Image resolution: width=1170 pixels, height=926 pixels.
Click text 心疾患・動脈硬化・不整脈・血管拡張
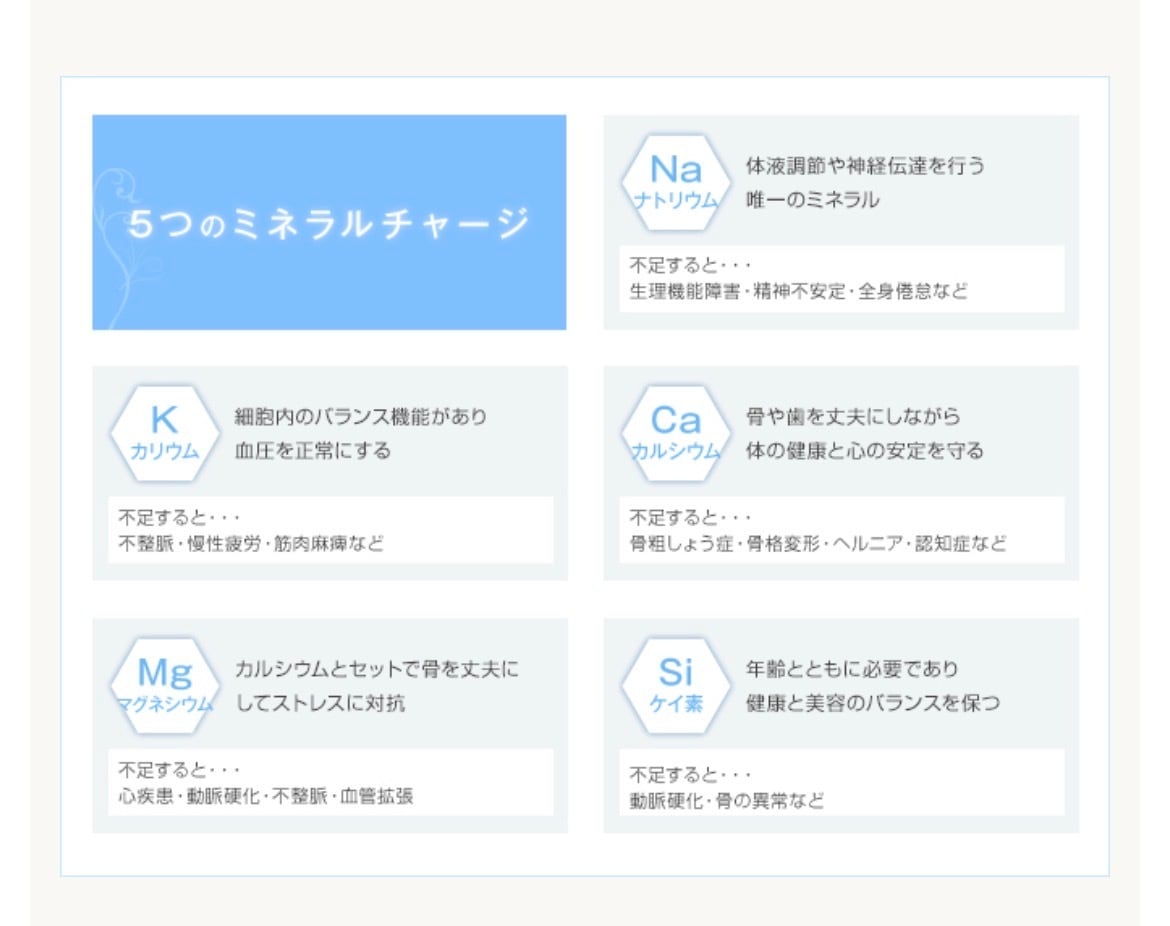point(266,796)
